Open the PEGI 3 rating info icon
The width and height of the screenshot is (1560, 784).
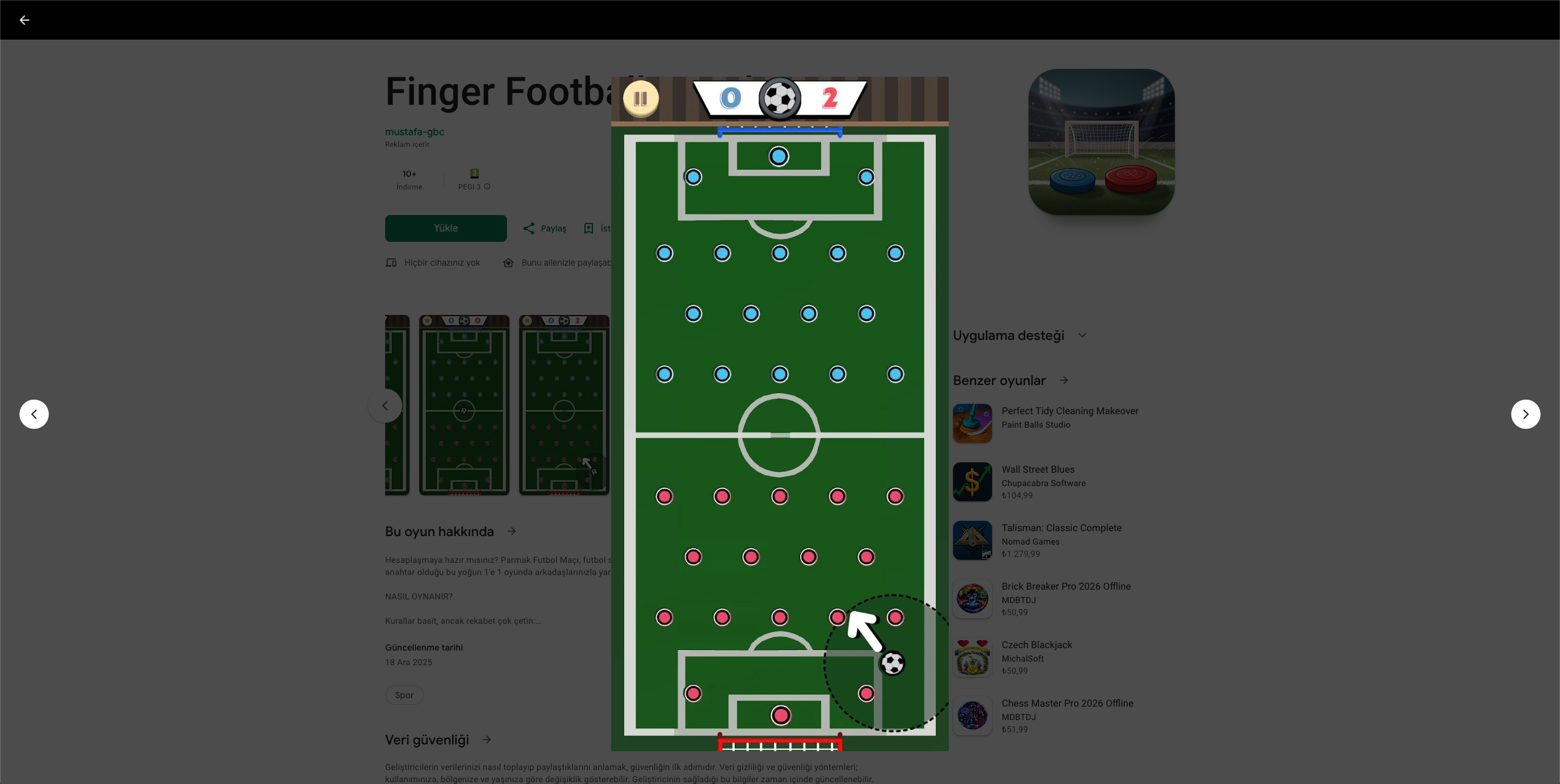coord(487,187)
